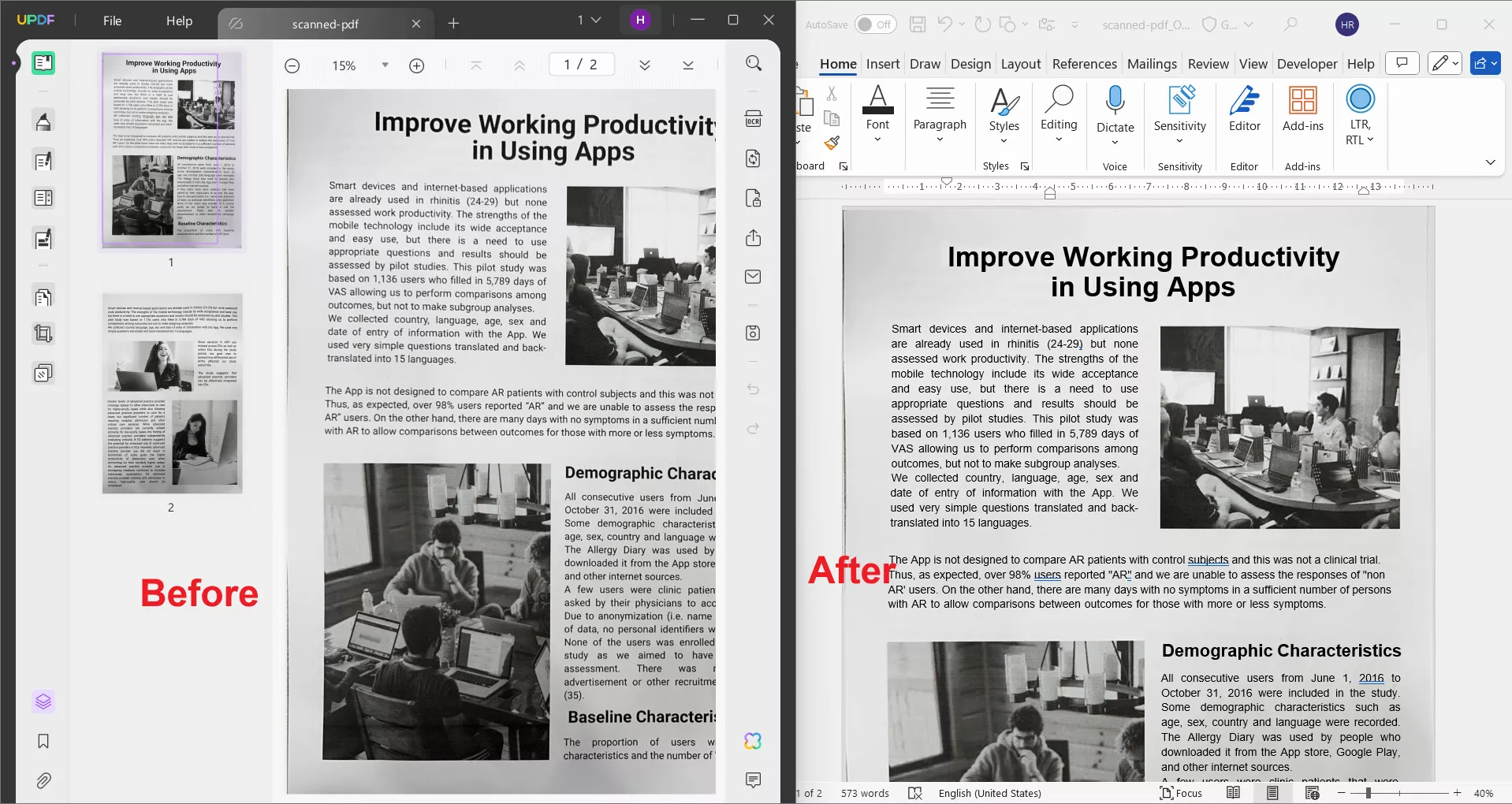Switch to Read Mode view in Word
The width and height of the screenshot is (1512, 804).
tap(1234, 793)
